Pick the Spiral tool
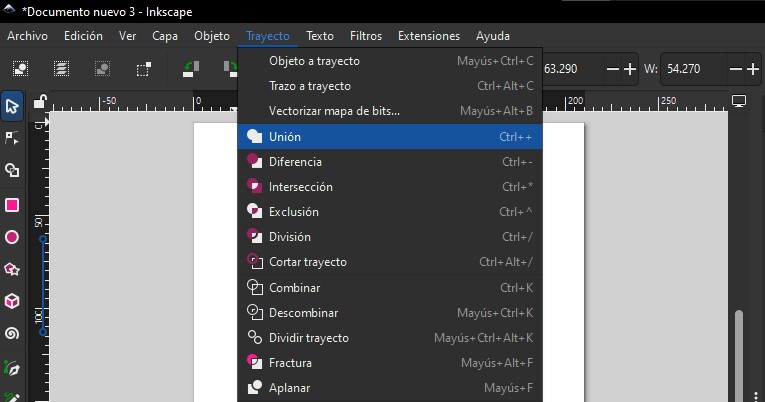The width and height of the screenshot is (765, 402). (x=12, y=333)
